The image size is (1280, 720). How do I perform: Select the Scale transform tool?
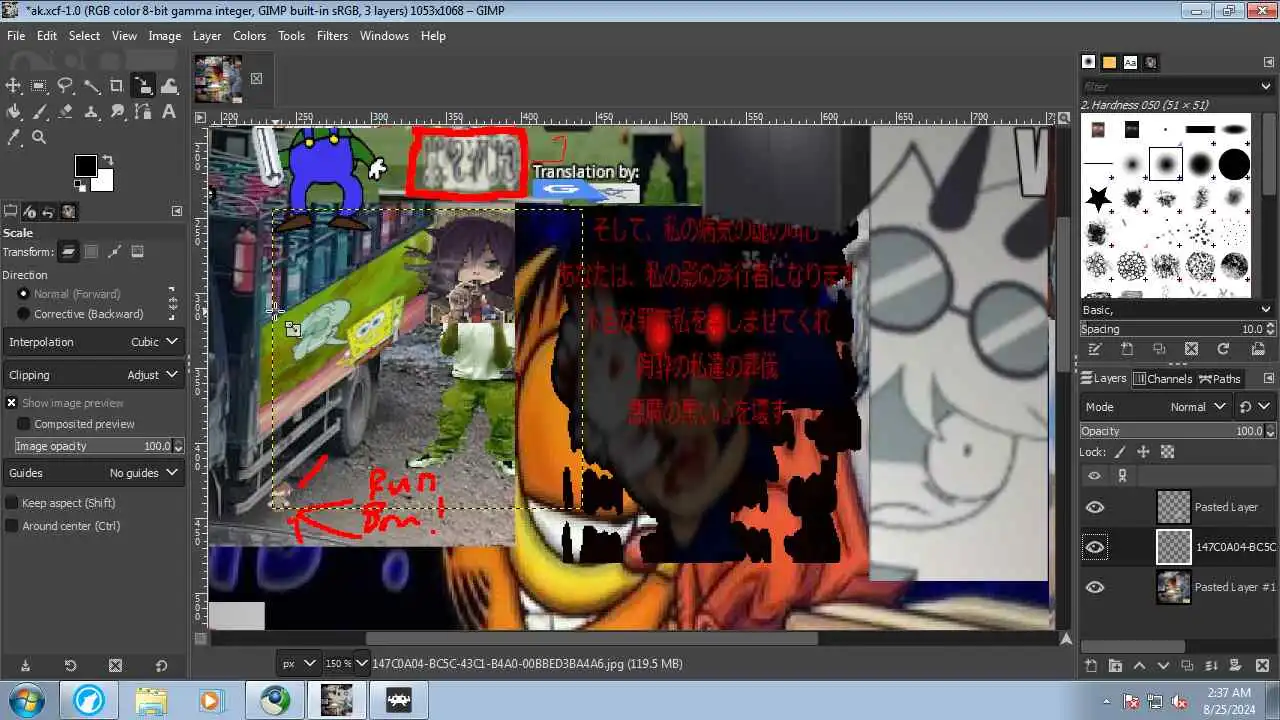143,86
